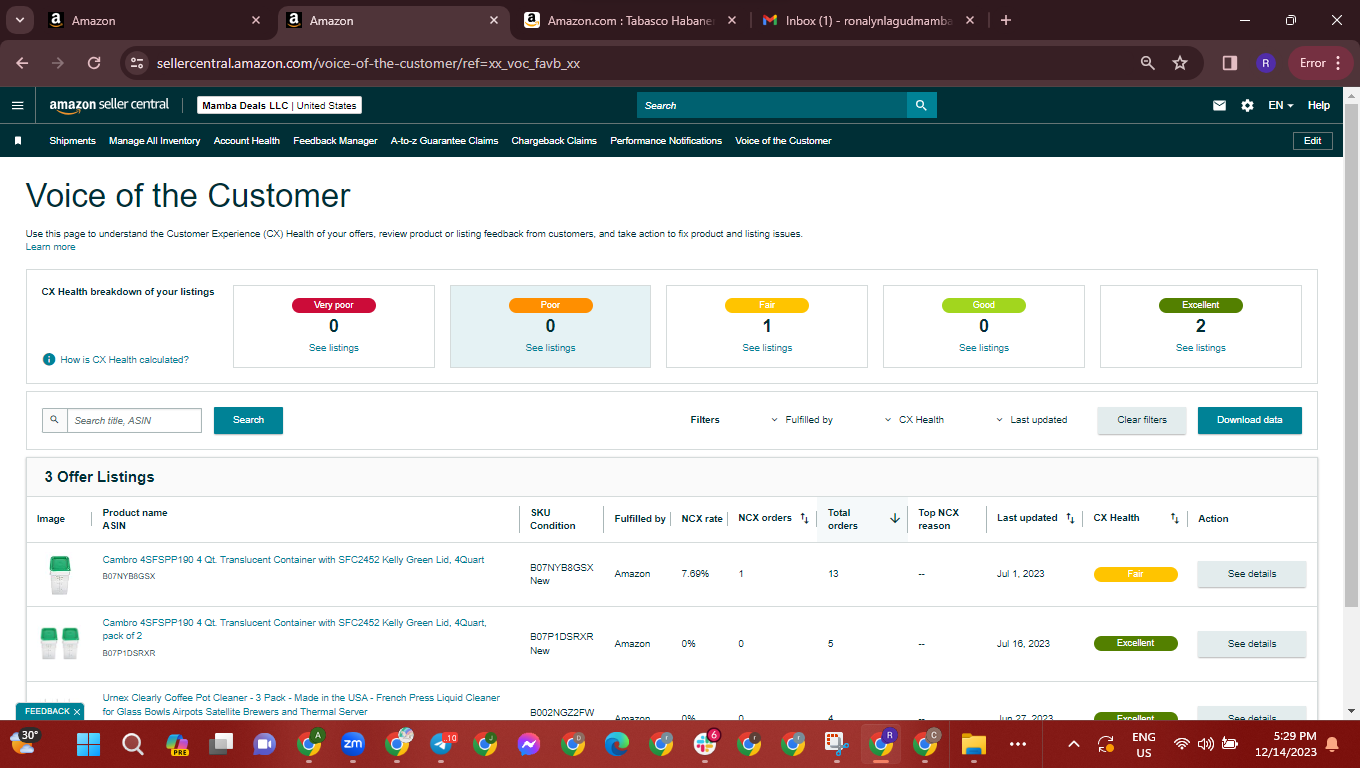Open the Chrome profile avatar R
1360x768 pixels.
1265,63
